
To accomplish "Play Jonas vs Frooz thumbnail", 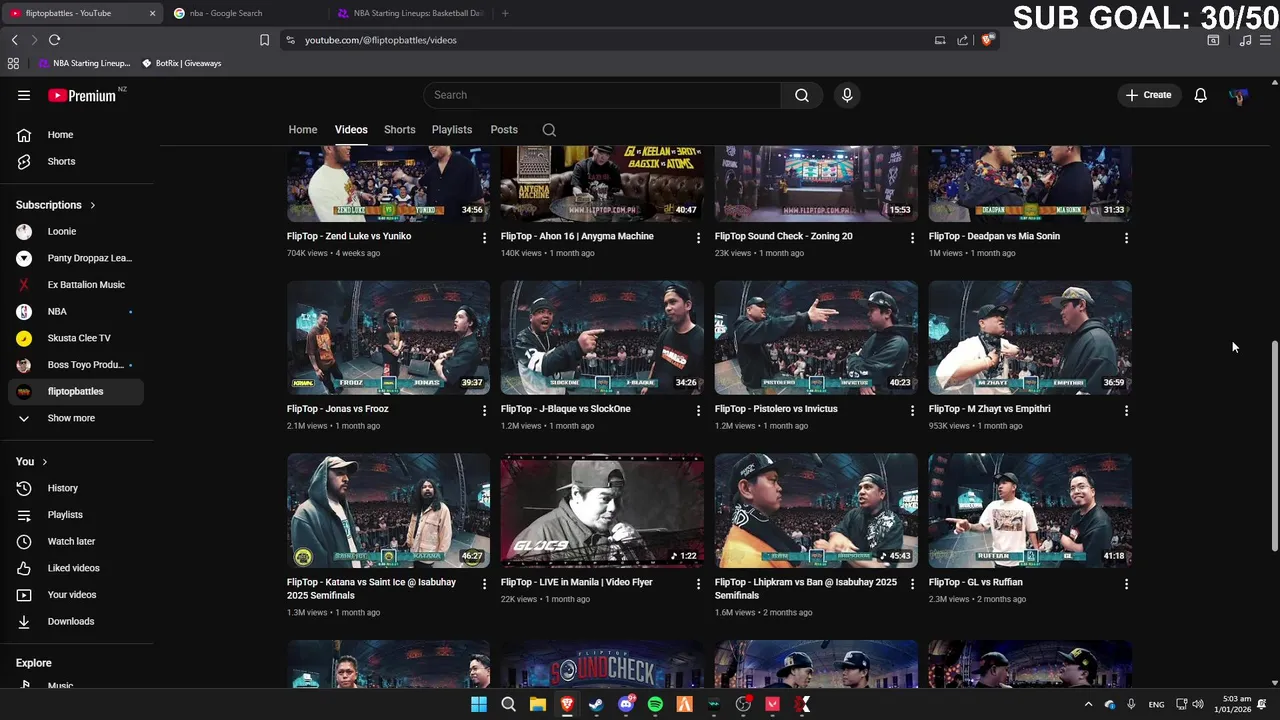I will [388, 337].
